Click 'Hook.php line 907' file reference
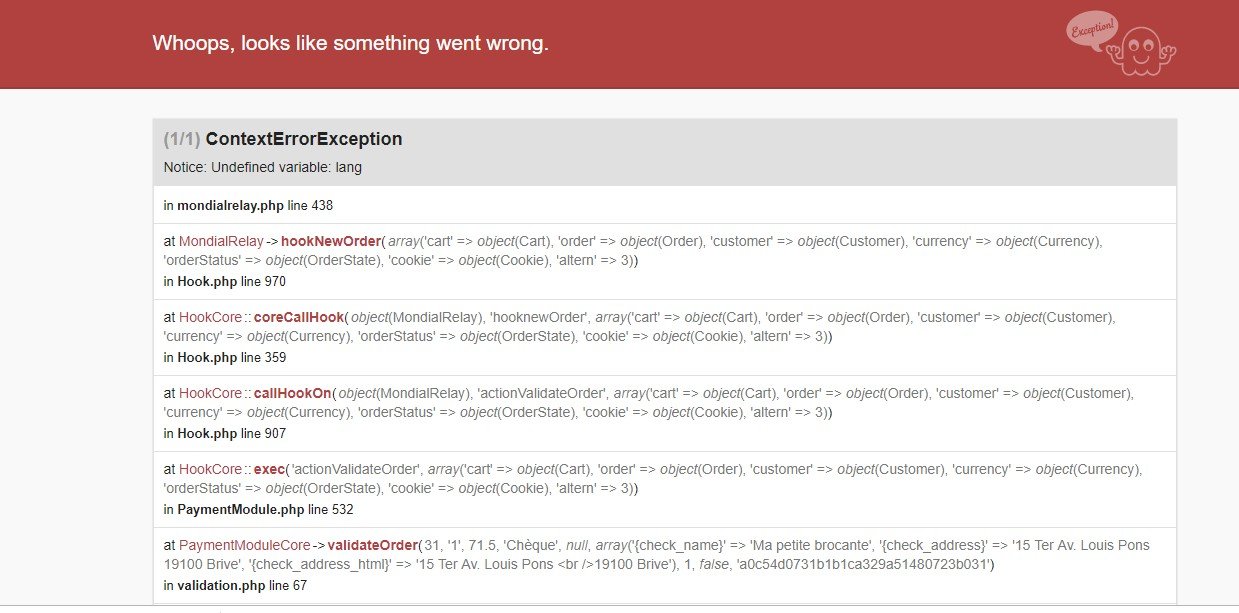 click(231, 433)
